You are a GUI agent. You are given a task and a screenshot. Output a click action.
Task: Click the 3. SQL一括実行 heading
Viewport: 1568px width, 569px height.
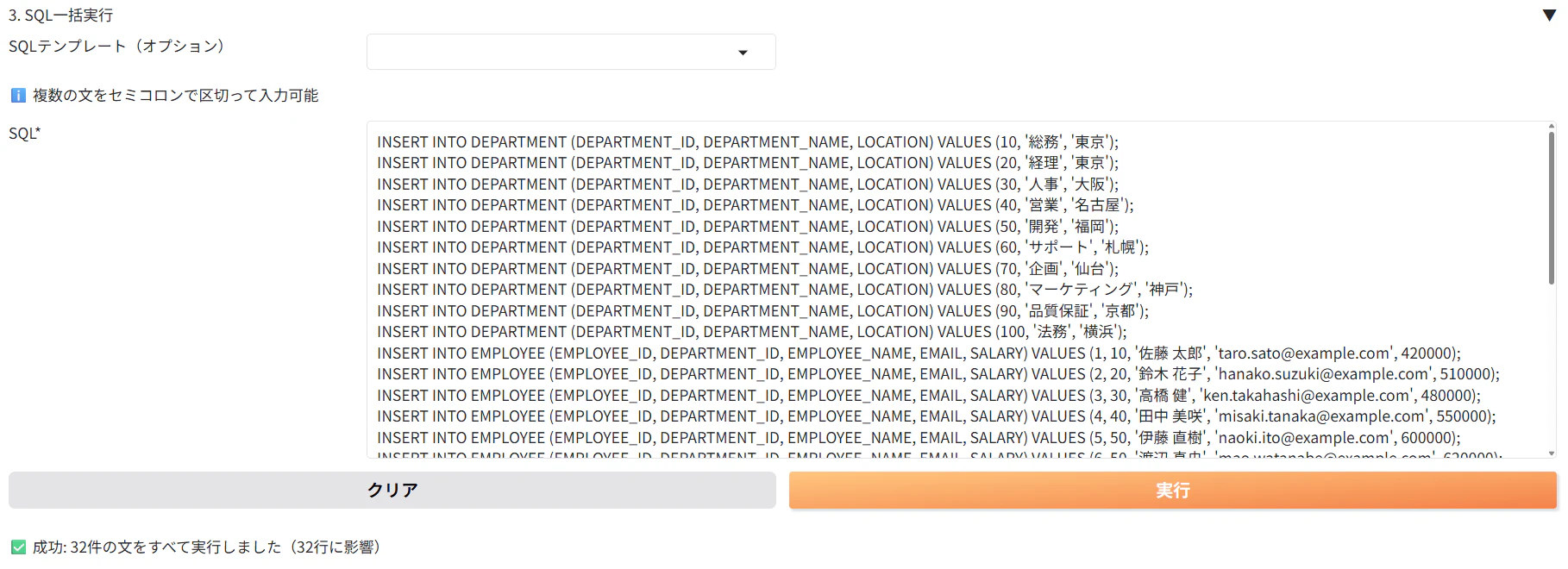tap(60, 16)
